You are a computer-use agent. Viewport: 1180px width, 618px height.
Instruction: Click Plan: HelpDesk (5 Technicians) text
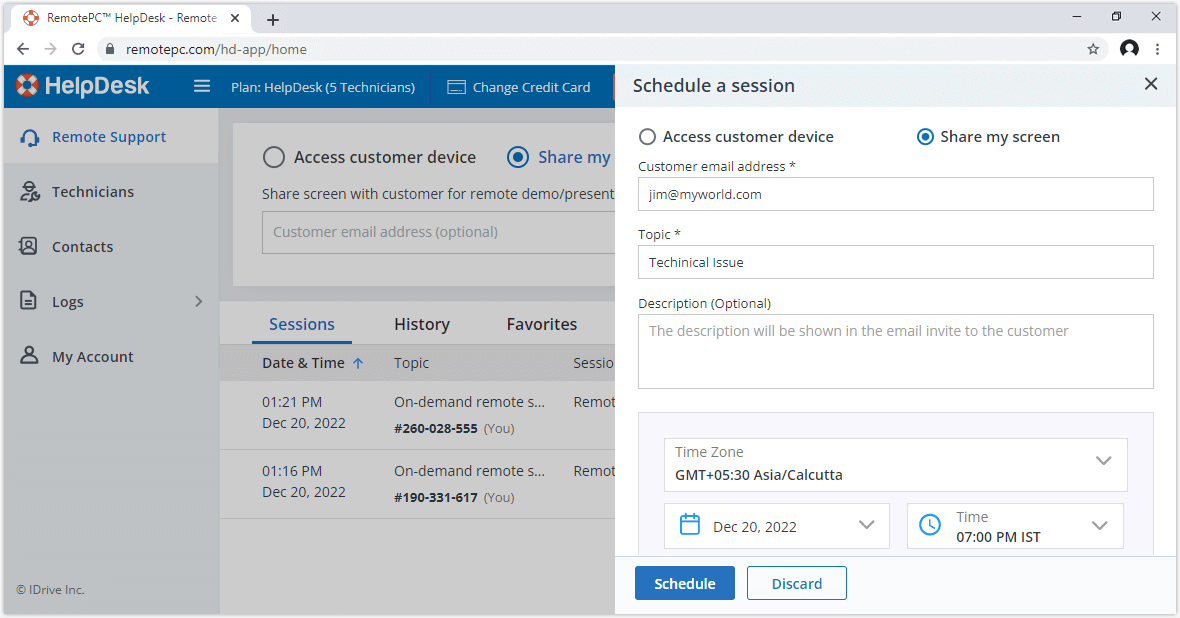[x=323, y=87]
